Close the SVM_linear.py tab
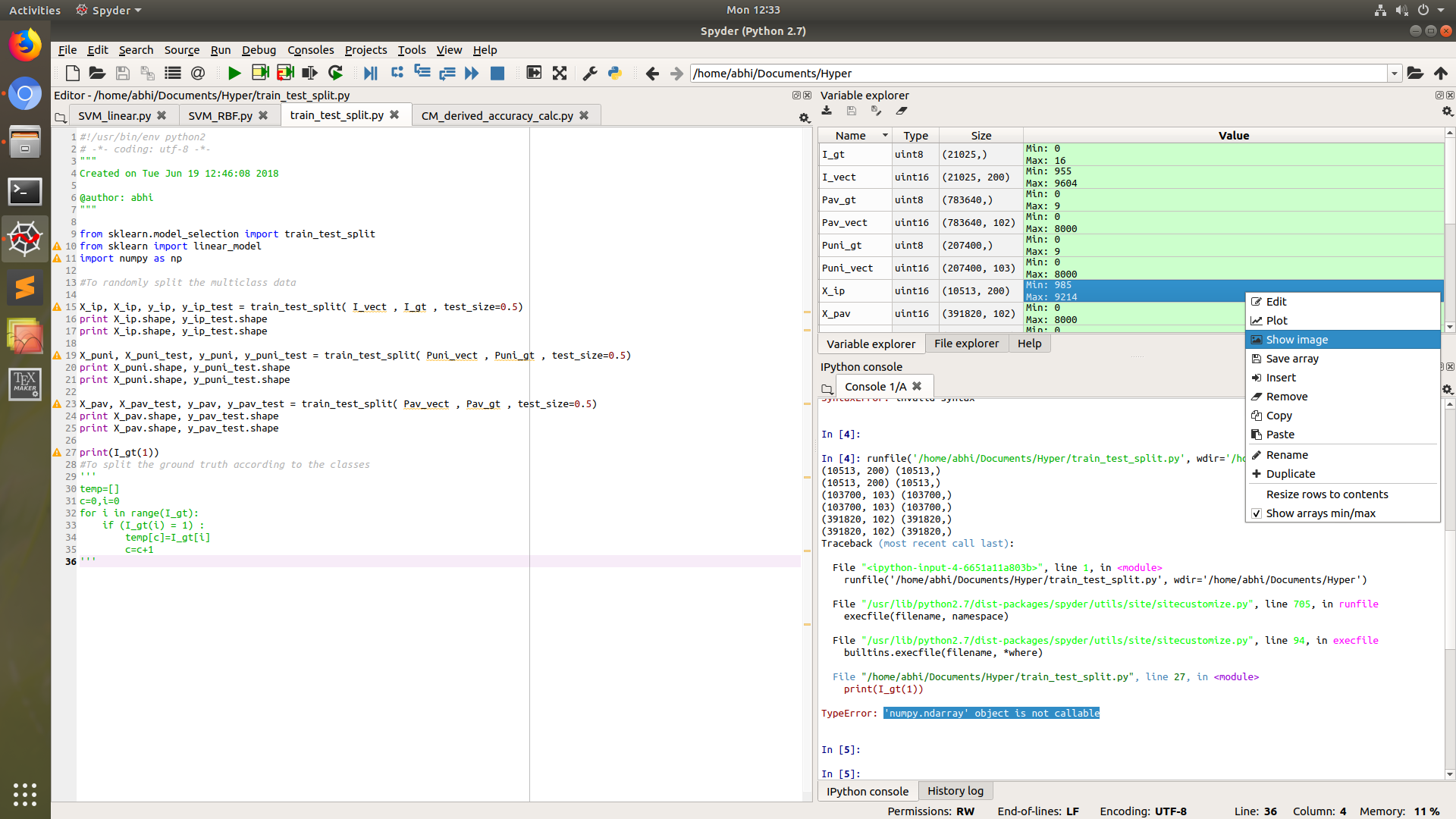This screenshot has height=819, width=1456. point(162,115)
